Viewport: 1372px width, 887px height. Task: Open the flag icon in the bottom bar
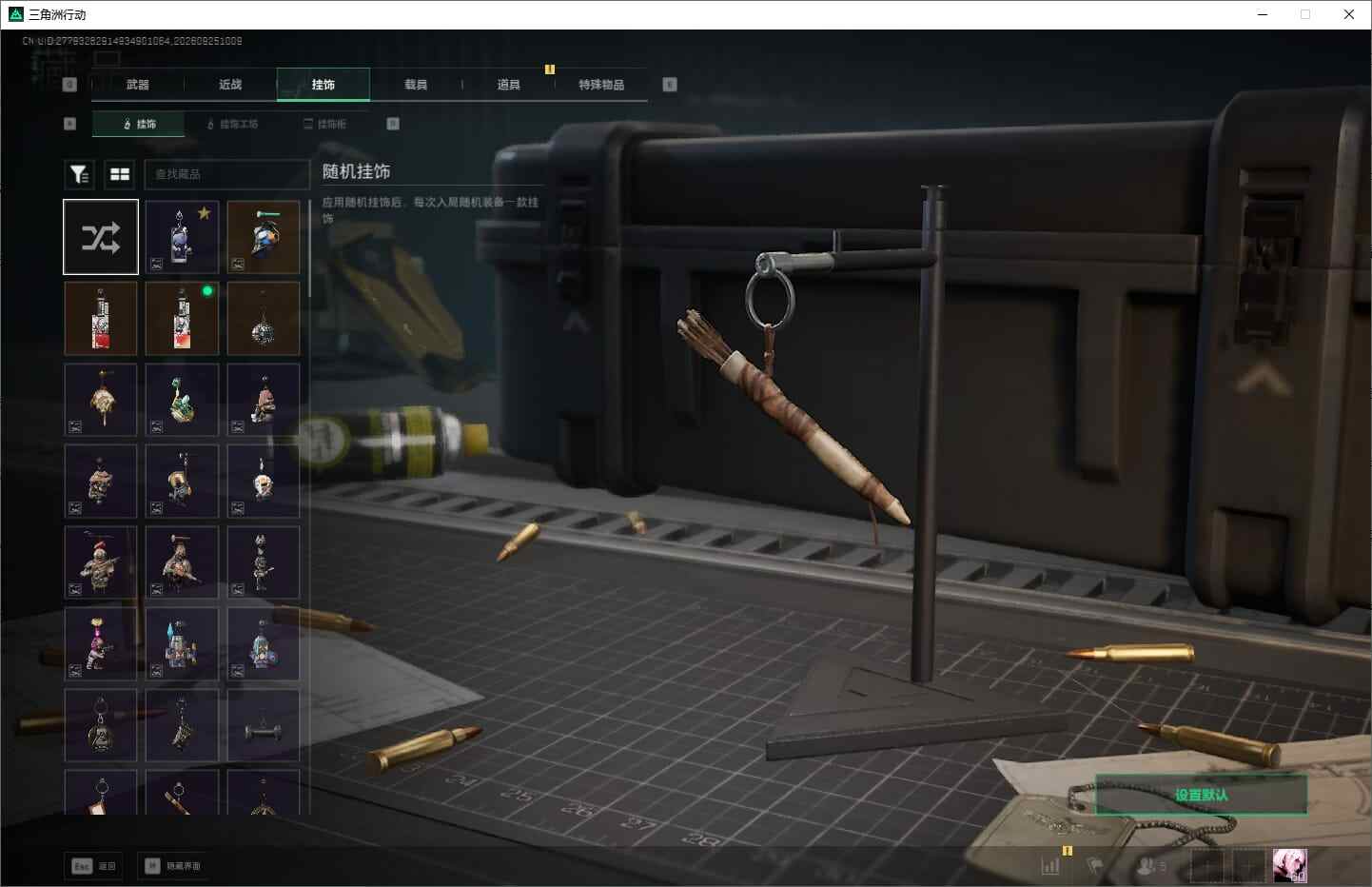[x=1095, y=866]
